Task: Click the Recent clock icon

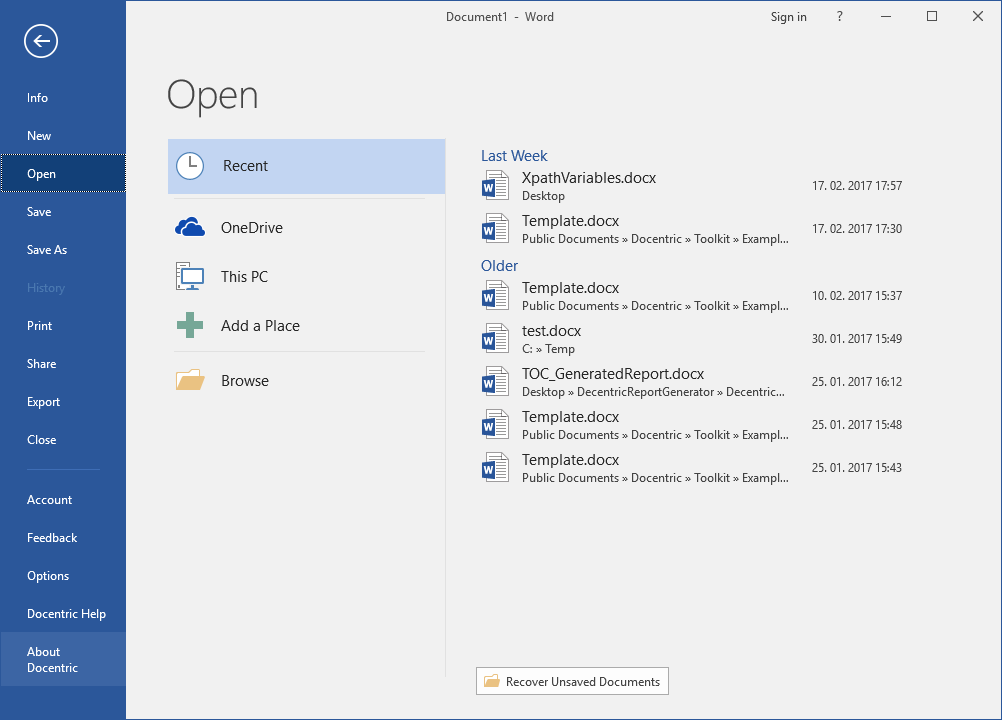Action: pos(190,166)
